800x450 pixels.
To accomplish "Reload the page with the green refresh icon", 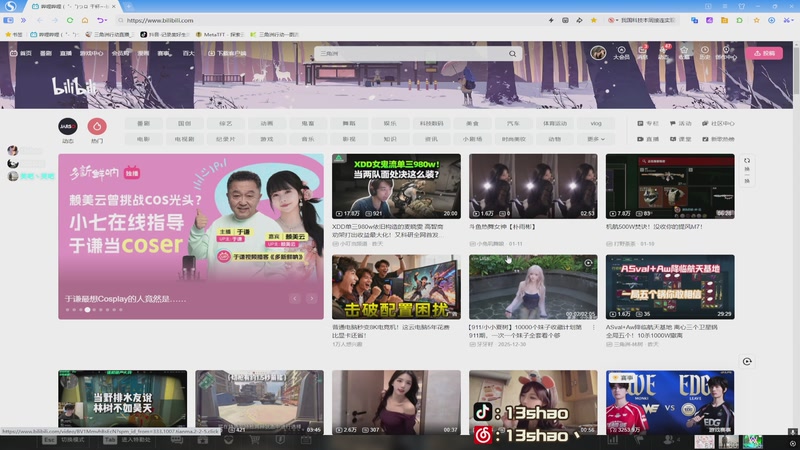I will pos(70,20).
